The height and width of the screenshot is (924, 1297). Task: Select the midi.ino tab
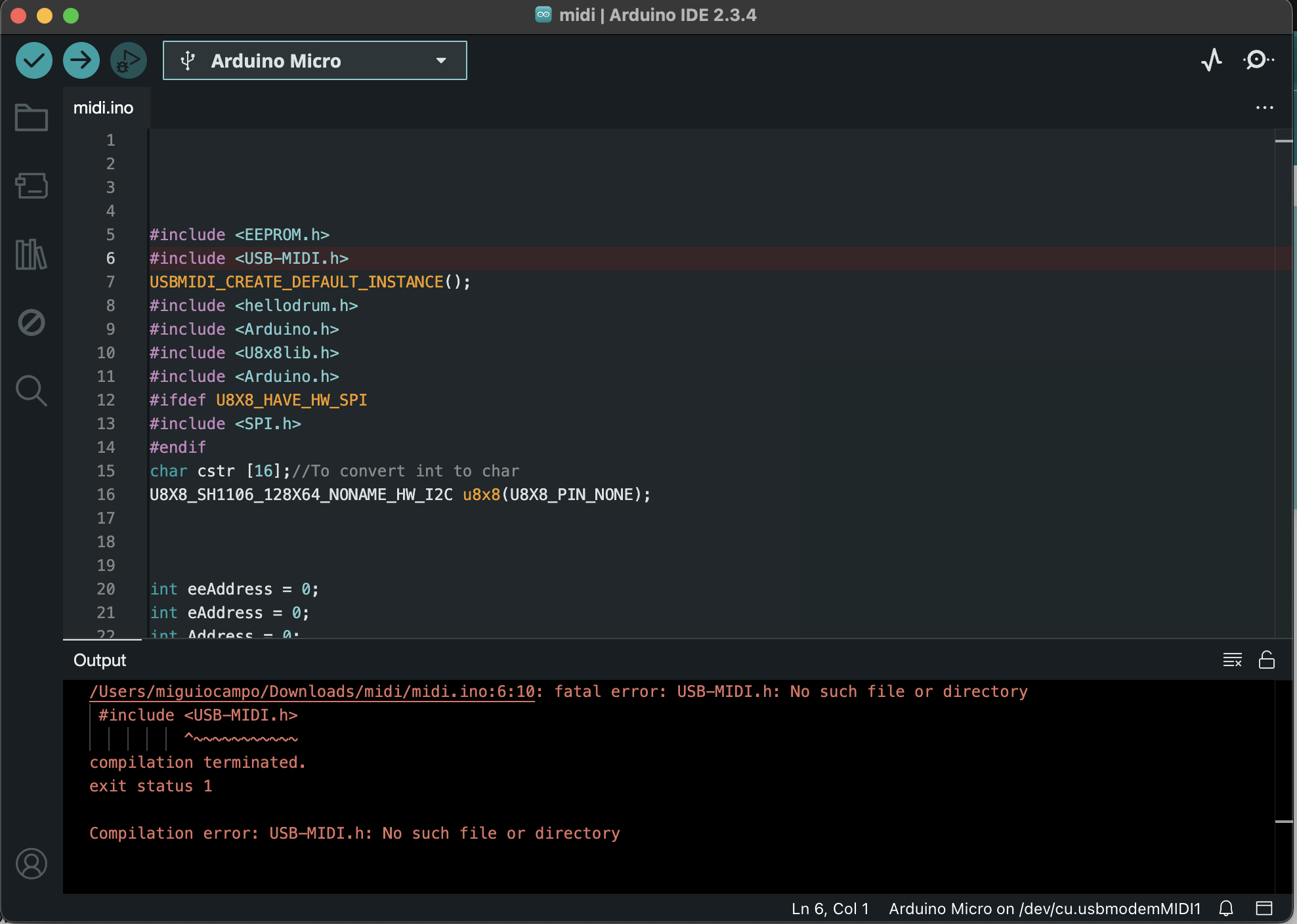(104, 108)
